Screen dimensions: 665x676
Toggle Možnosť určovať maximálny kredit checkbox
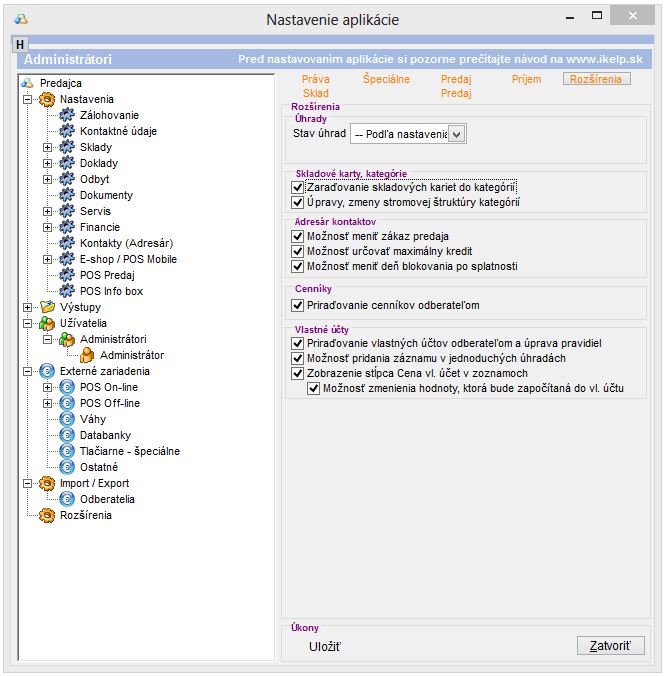pyautogui.click(x=297, y=252)
